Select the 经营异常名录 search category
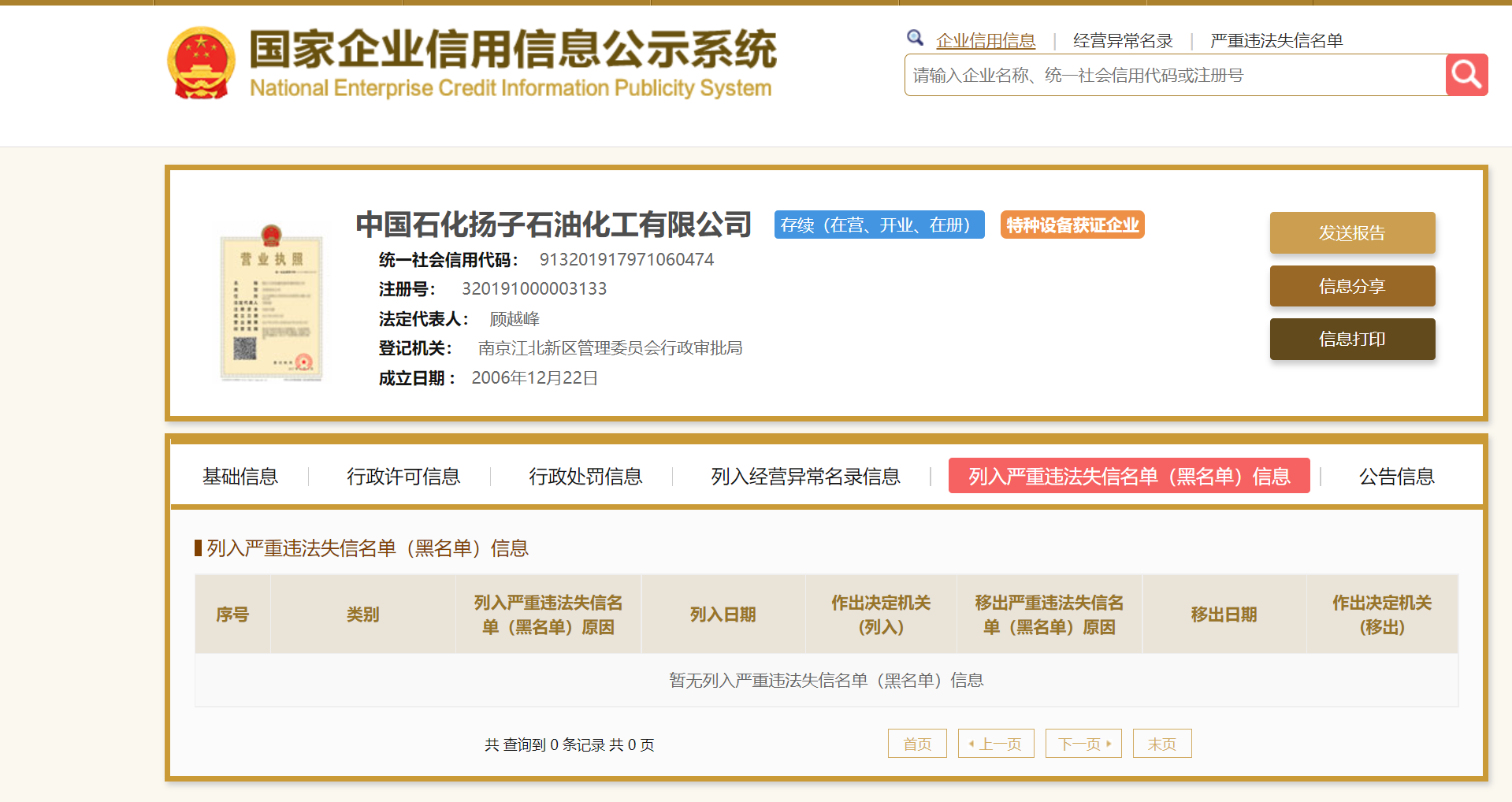 1123,41
